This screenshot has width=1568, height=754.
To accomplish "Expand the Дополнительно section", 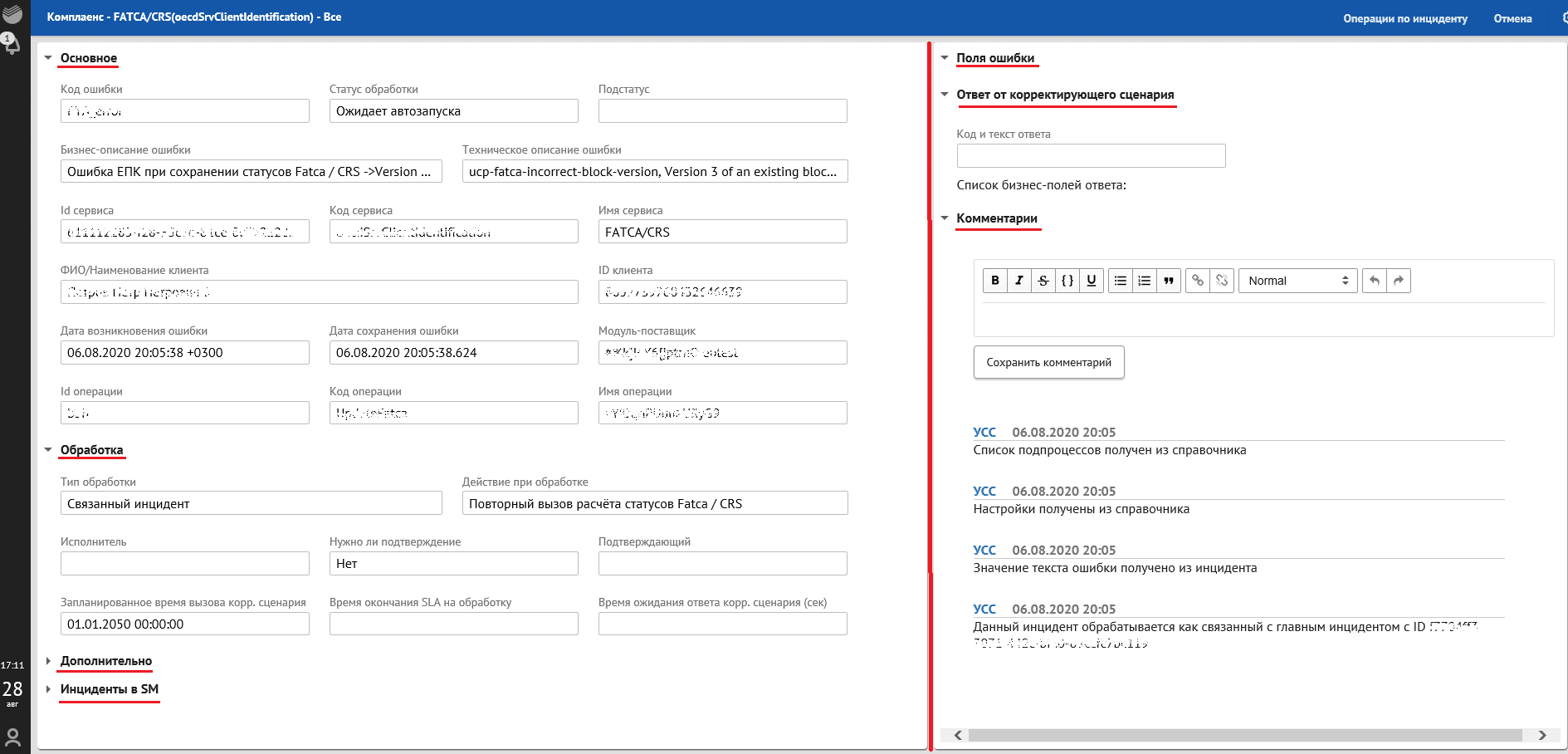I will tap(105, 661).
